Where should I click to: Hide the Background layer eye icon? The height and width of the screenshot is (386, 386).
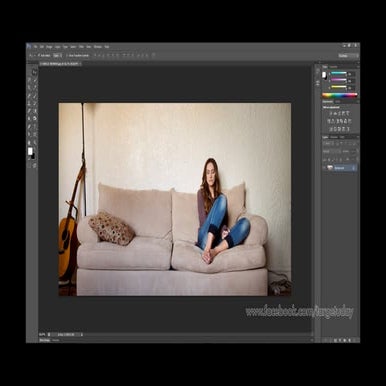click(324, 168)
